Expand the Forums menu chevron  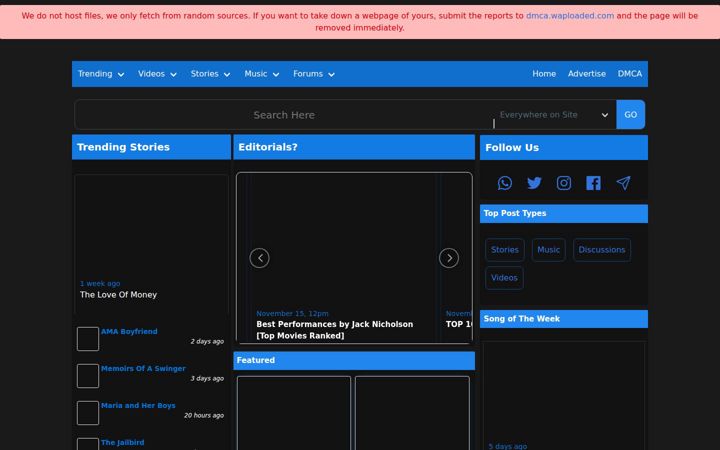pyautogui.click(x=331, y=74)
